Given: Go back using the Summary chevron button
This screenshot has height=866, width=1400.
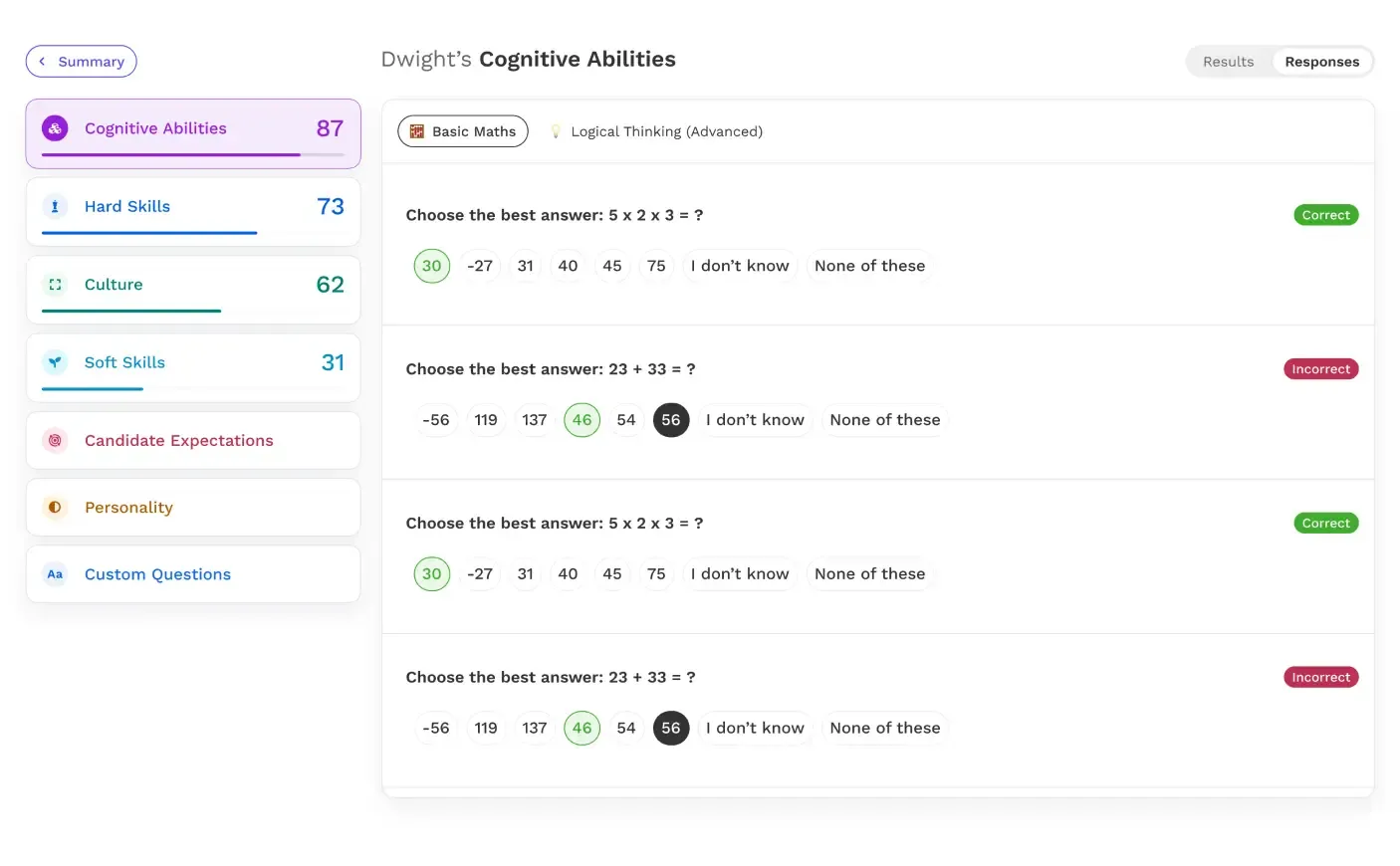Looking at the screenshot, I should coord(82,62).
